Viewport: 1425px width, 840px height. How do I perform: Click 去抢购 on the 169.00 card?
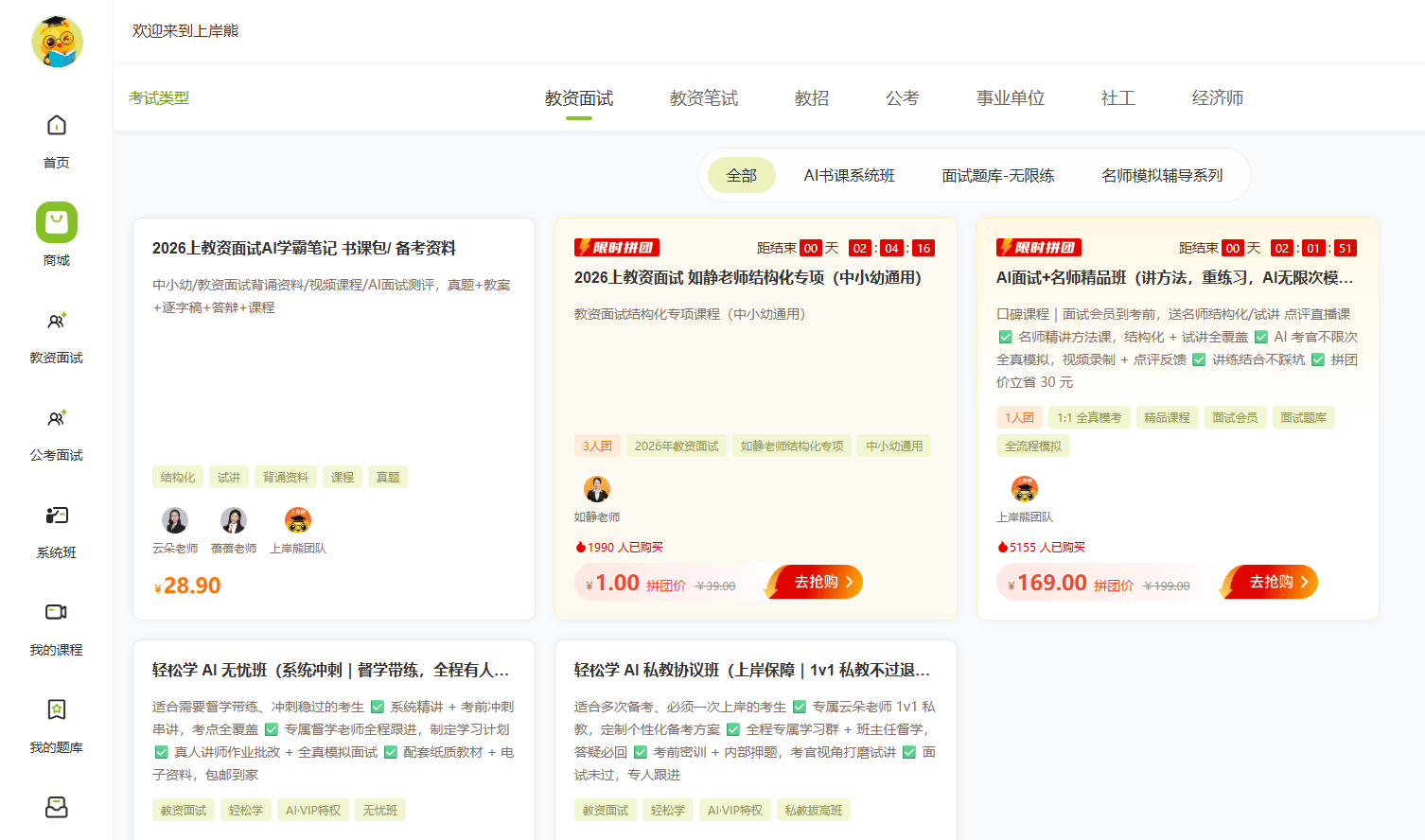click(1271, 582)
